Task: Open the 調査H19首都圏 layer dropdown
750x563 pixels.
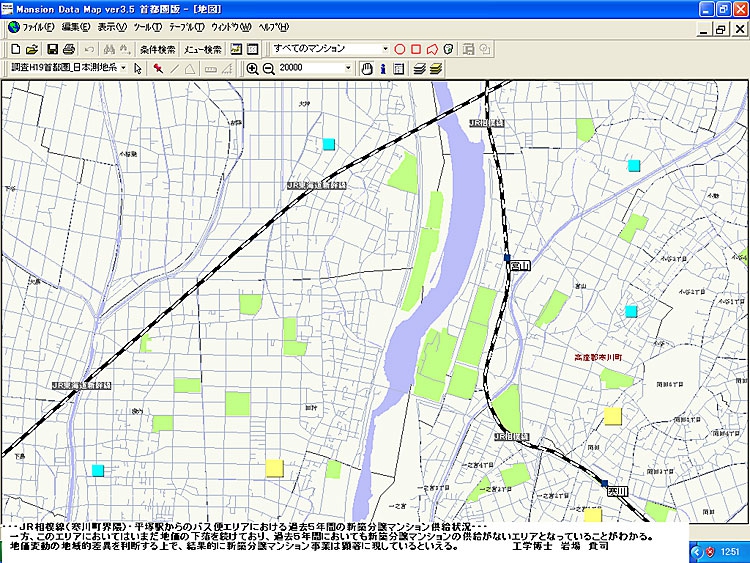Action: 123,69
